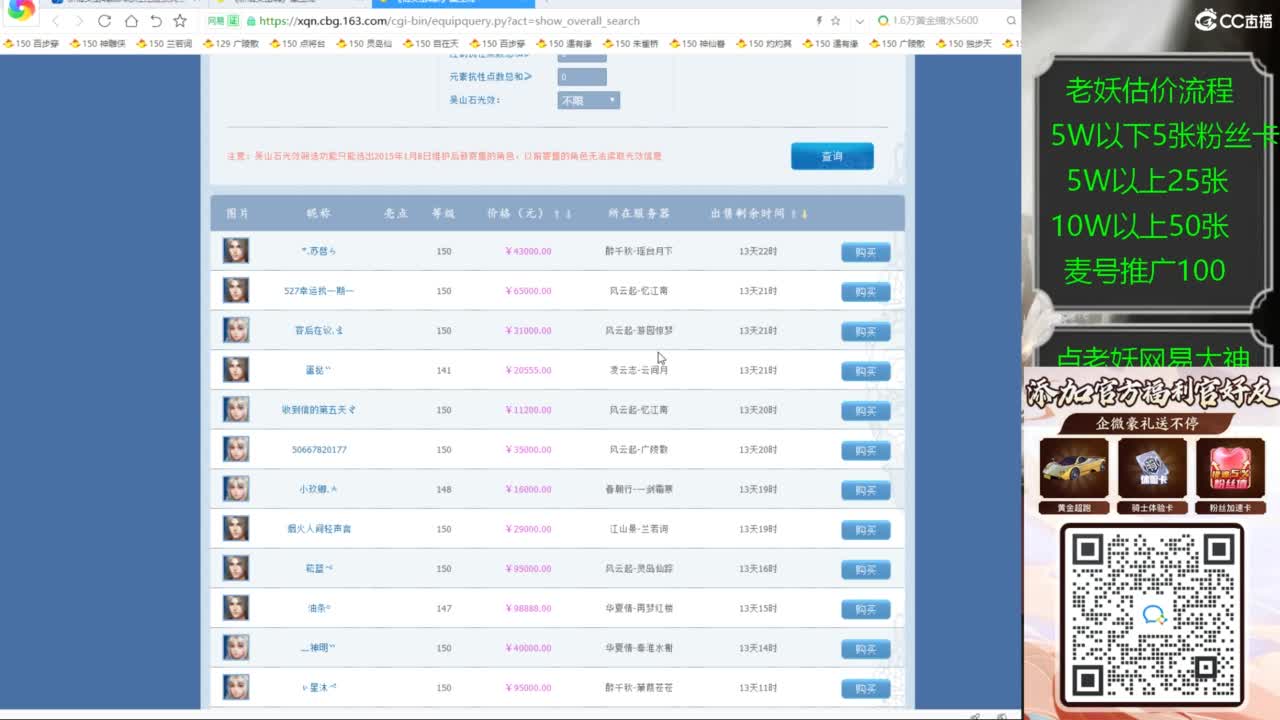Open character link 527幸运抗一期一
The height and width of the screenshot is (720, 1280).
click(319, 291)
